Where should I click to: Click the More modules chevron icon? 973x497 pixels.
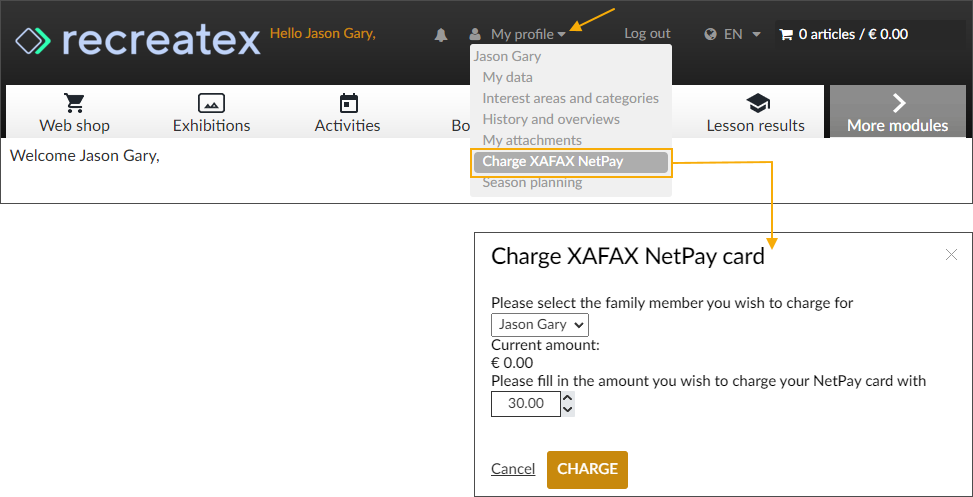coord(899,104)
